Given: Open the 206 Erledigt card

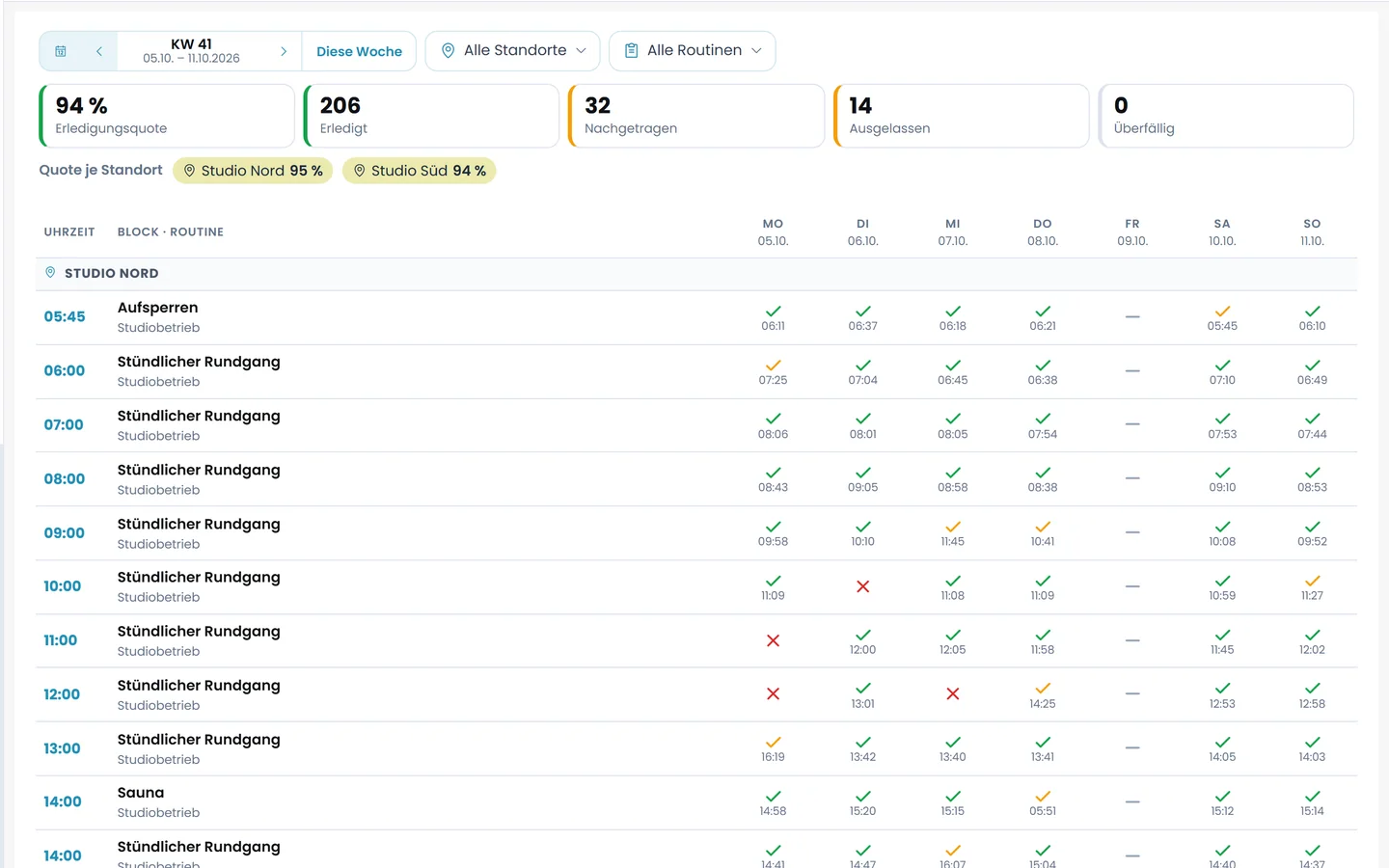Looking at the screenshot, I should point(431,116).
